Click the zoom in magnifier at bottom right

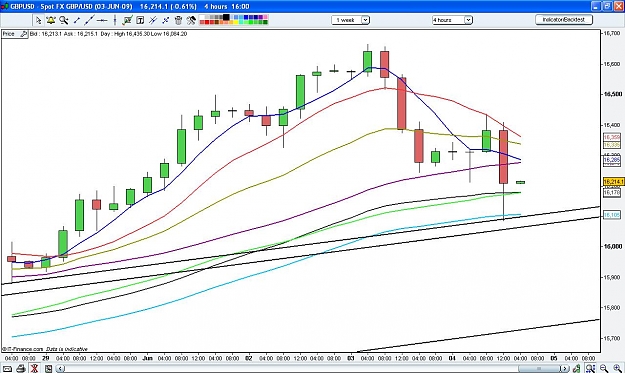tap(618, 368)
